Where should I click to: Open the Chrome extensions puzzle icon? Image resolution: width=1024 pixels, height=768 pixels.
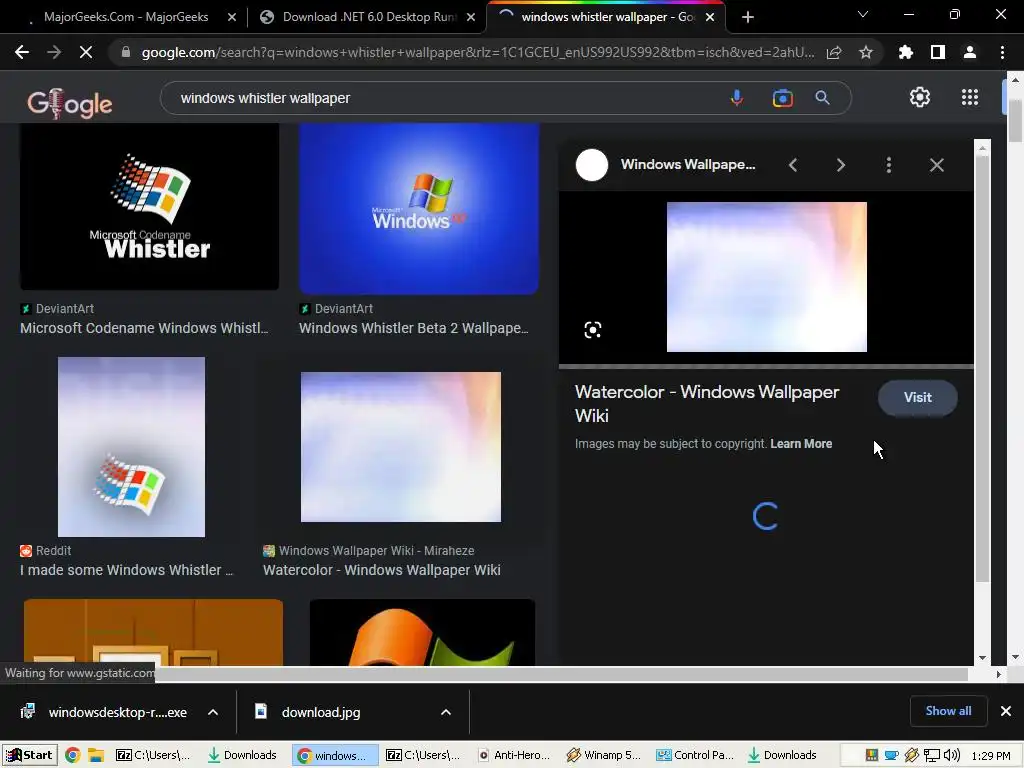[906, 52]
